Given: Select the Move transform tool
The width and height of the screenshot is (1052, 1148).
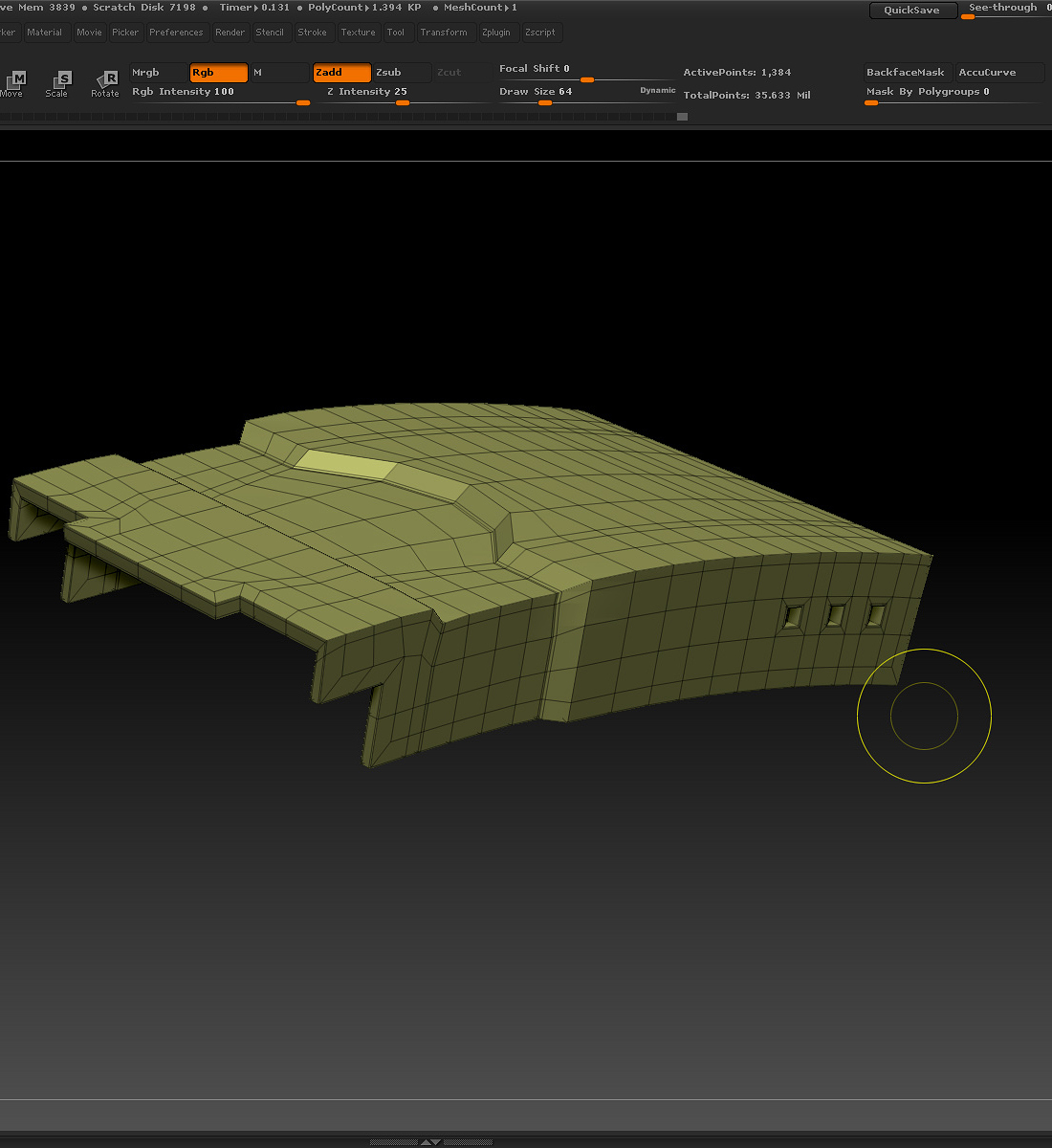Looking at the screenshot, I should (x=12, y=83).
